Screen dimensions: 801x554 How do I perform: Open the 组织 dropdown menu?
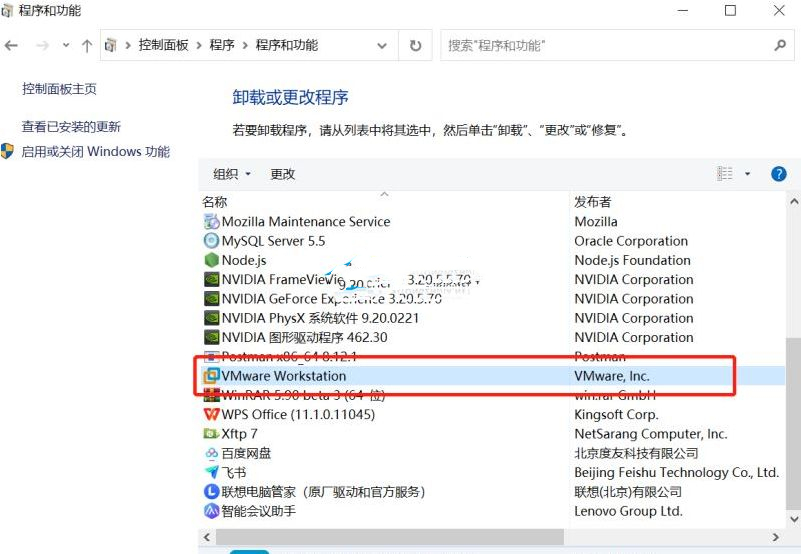(232, 174)
